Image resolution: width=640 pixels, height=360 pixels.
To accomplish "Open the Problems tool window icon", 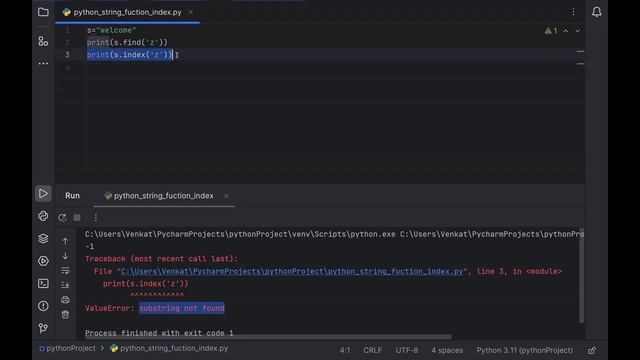I will tap(43, 306).
